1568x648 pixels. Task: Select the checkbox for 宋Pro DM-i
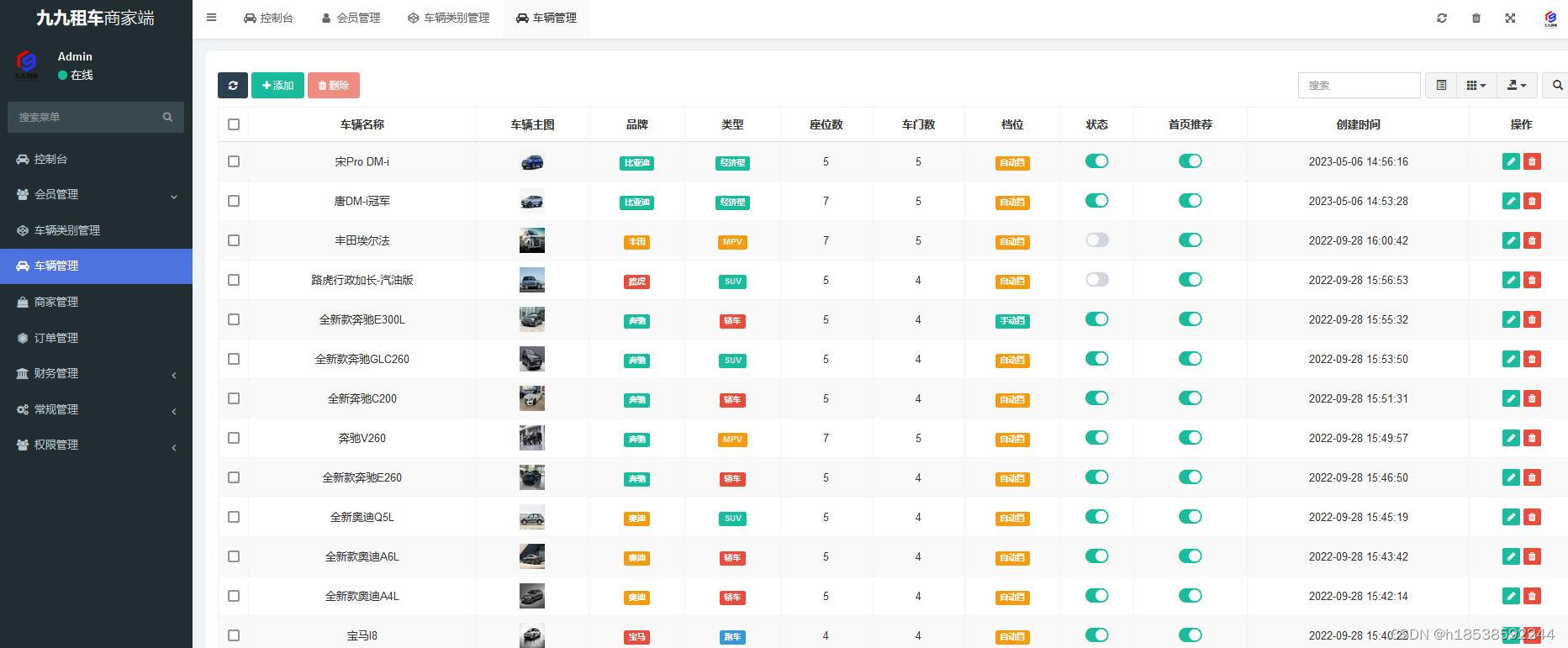coord(234,161)
